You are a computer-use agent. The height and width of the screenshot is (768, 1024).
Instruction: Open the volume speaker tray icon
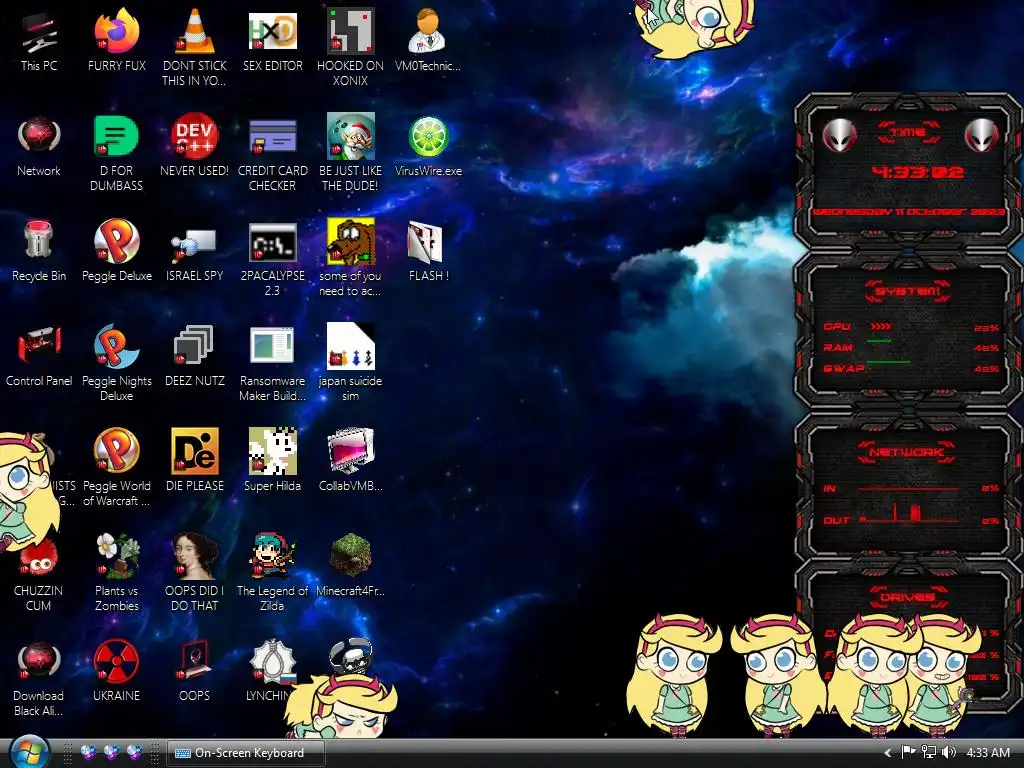pyautogui.click(x=948, y=752)
